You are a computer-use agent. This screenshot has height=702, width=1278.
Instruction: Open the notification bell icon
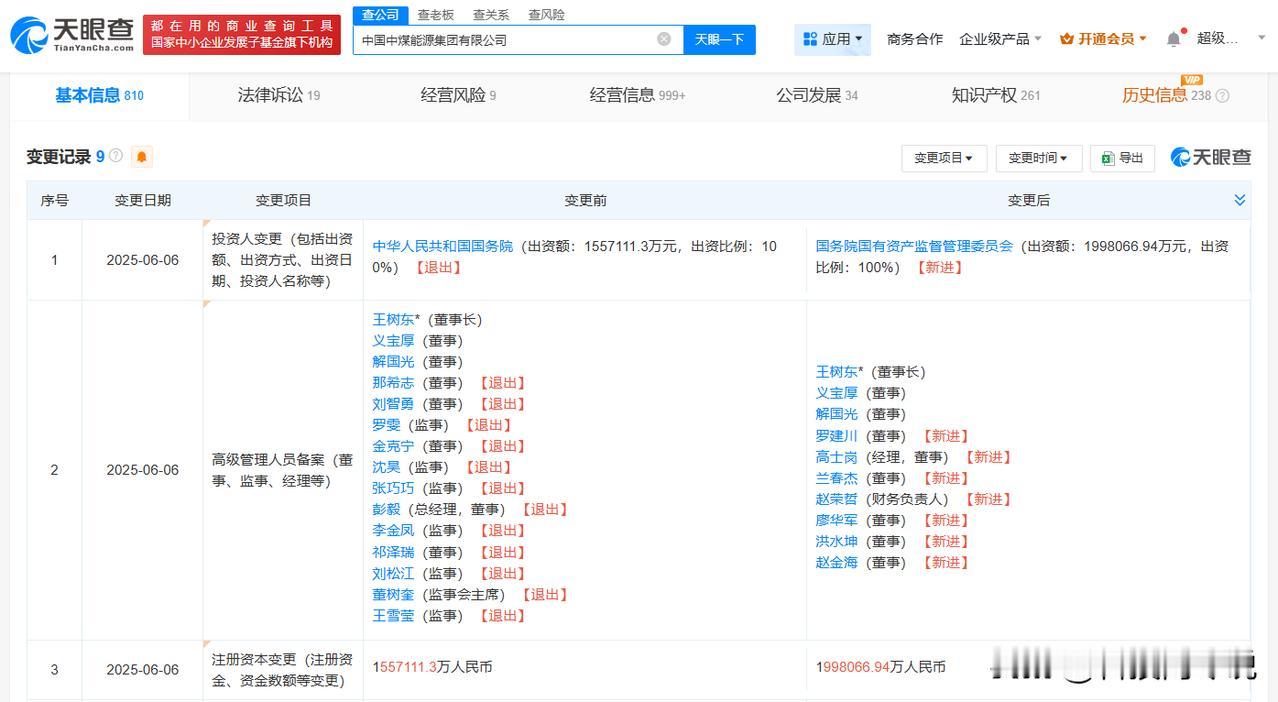click(x=1174, y=39)
